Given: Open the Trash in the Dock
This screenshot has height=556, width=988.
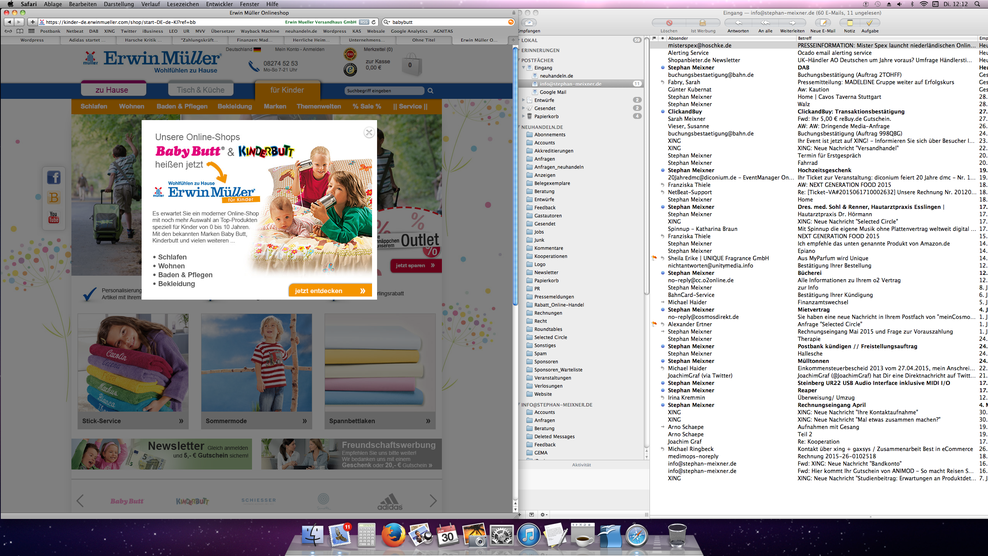Looking at the screenshot, I should (677, 535).
